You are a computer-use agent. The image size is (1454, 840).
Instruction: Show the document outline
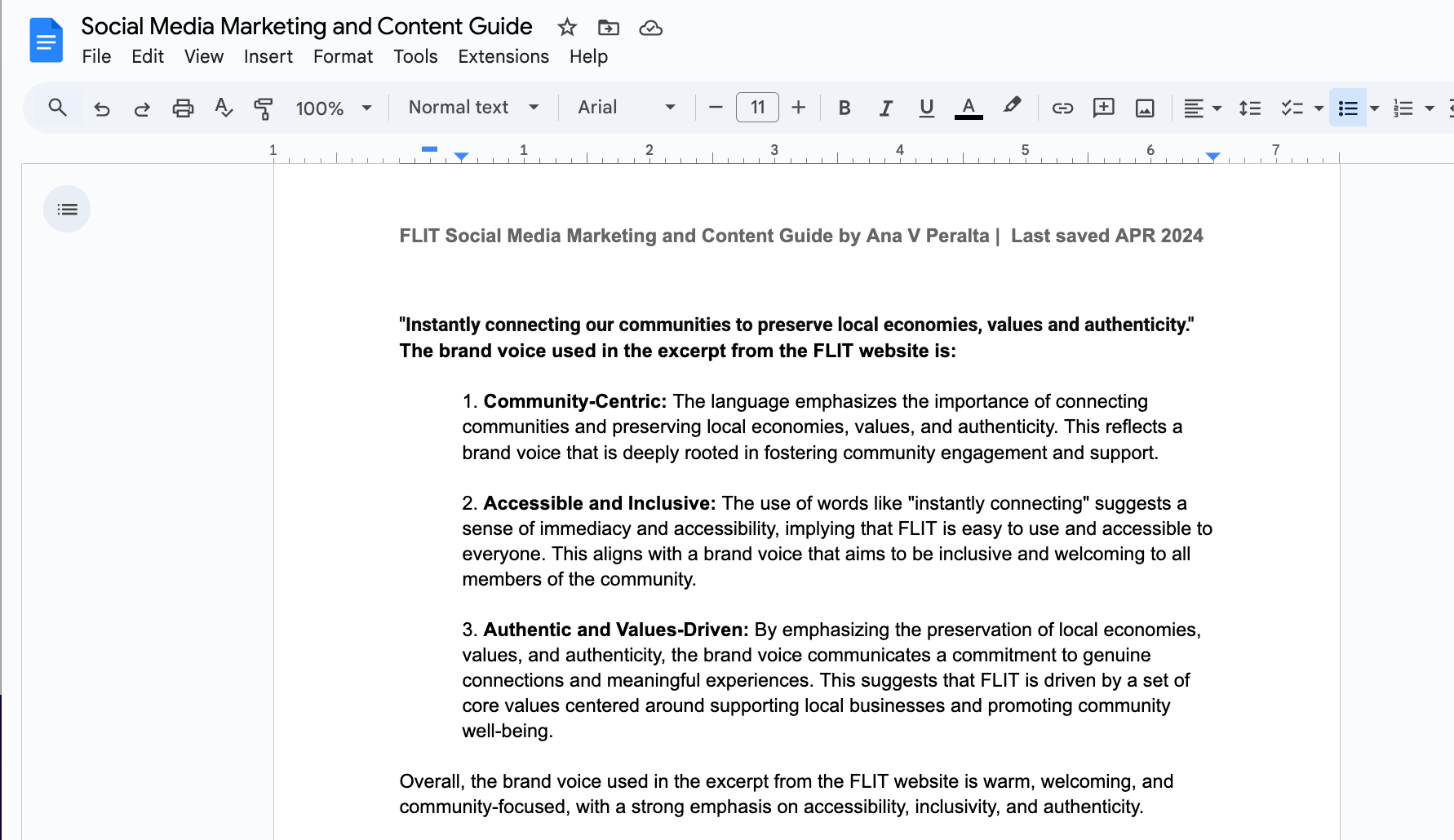coord(67,209)
